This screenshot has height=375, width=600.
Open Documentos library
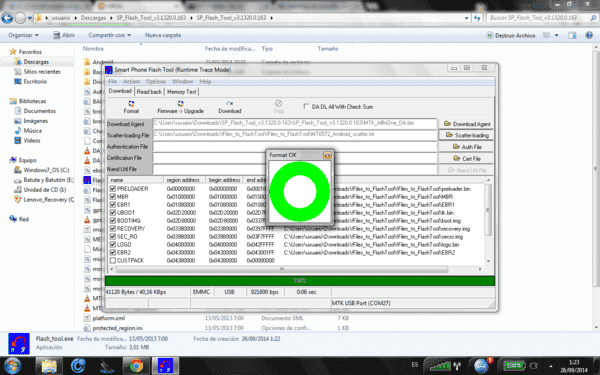pyautogui.click(x=35, y=111)
